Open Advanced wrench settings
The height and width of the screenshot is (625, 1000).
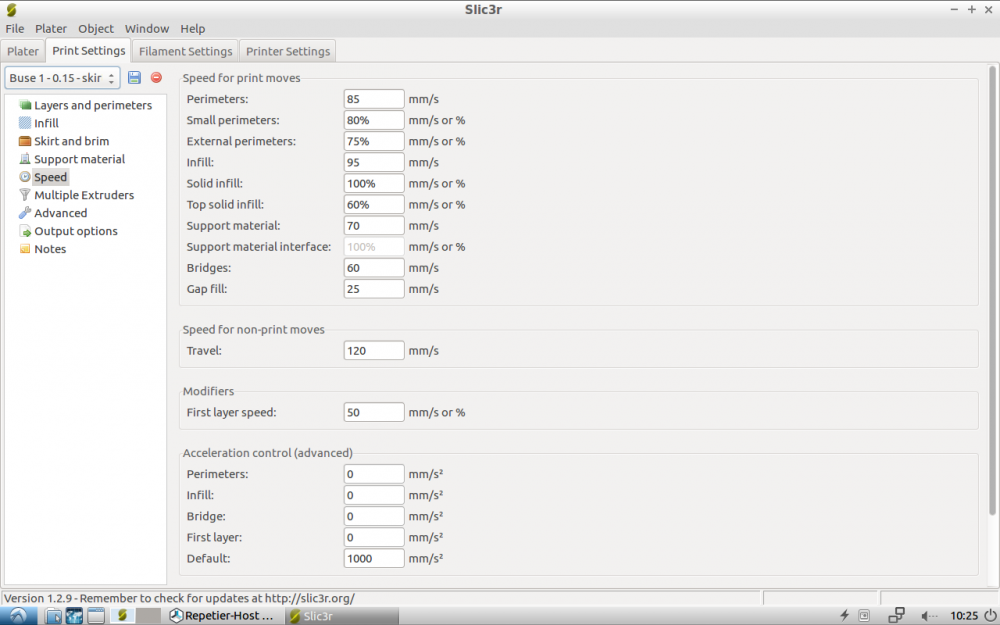tap(25, 213)
